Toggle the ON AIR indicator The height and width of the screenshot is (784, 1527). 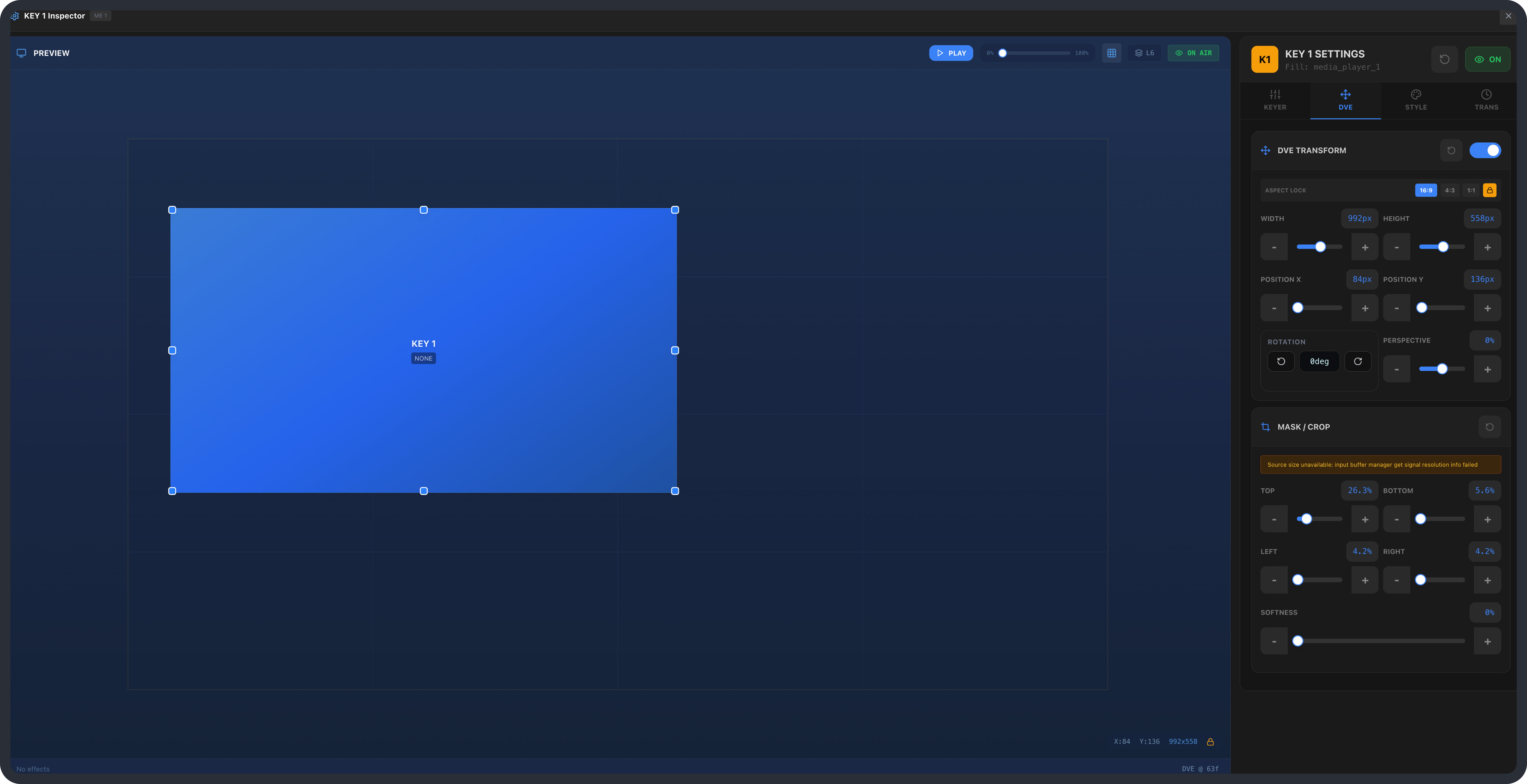point(1193,53)
